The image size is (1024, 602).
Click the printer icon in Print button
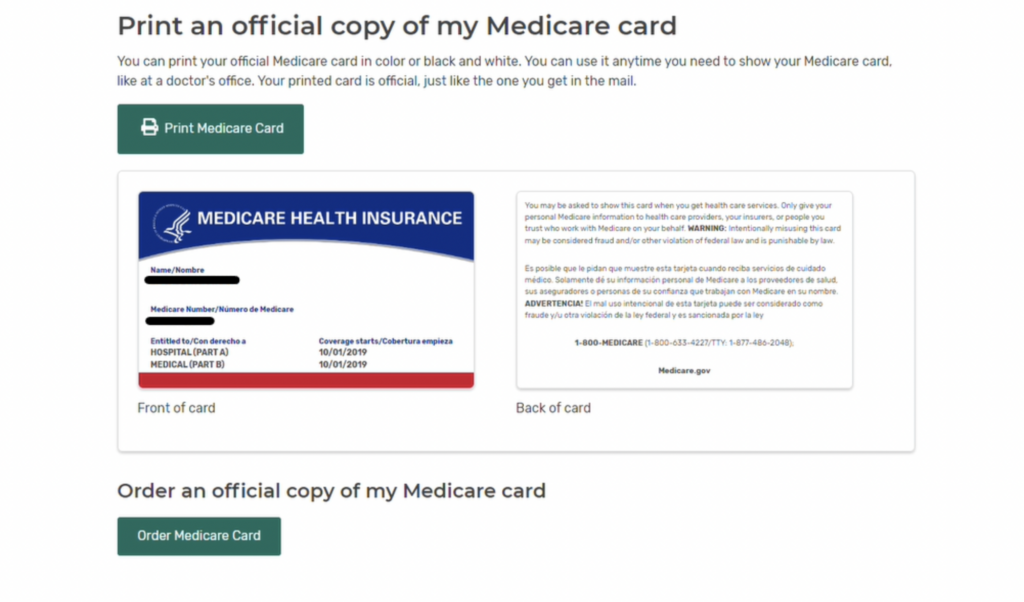click(x=150, y=127)
